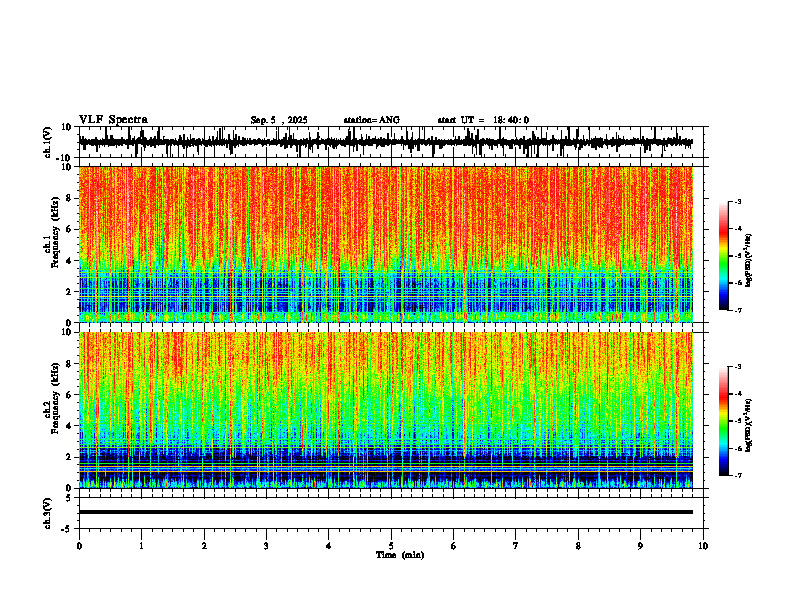Click the ch.1(V) waveform trace
Screen dimensions: 792x612
[x=385, y=142]
